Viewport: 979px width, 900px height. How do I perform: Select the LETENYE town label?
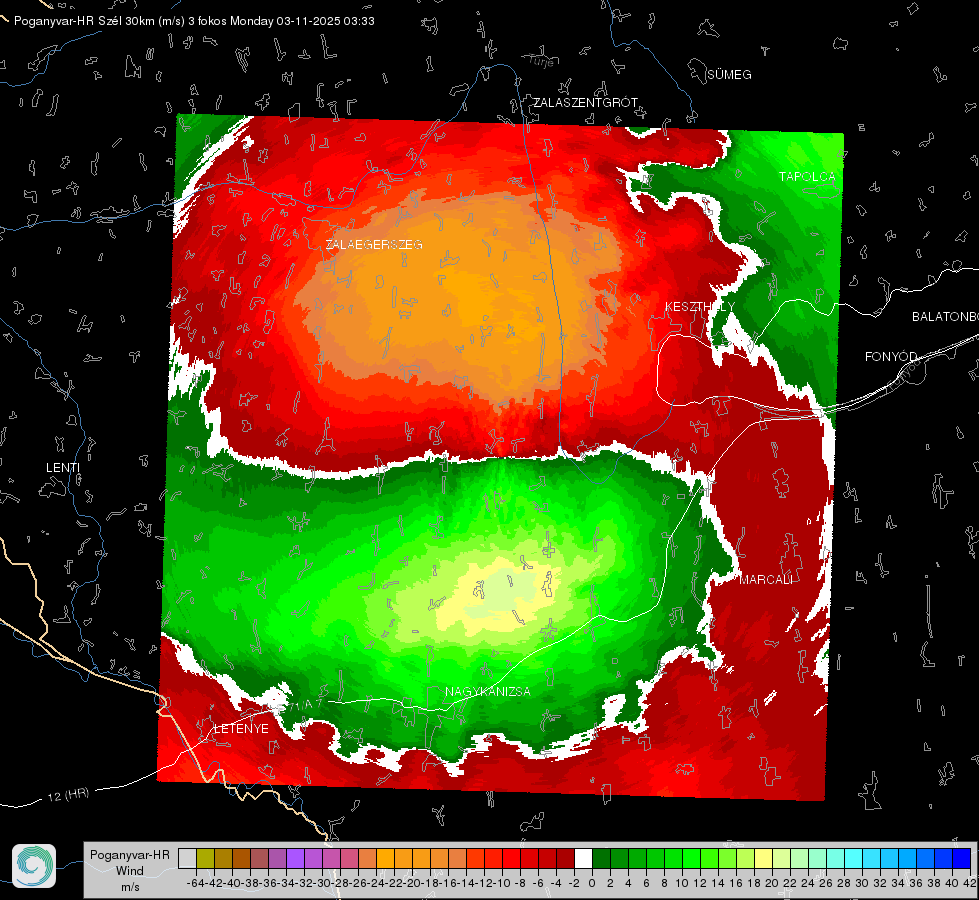[x=241, y=729]
